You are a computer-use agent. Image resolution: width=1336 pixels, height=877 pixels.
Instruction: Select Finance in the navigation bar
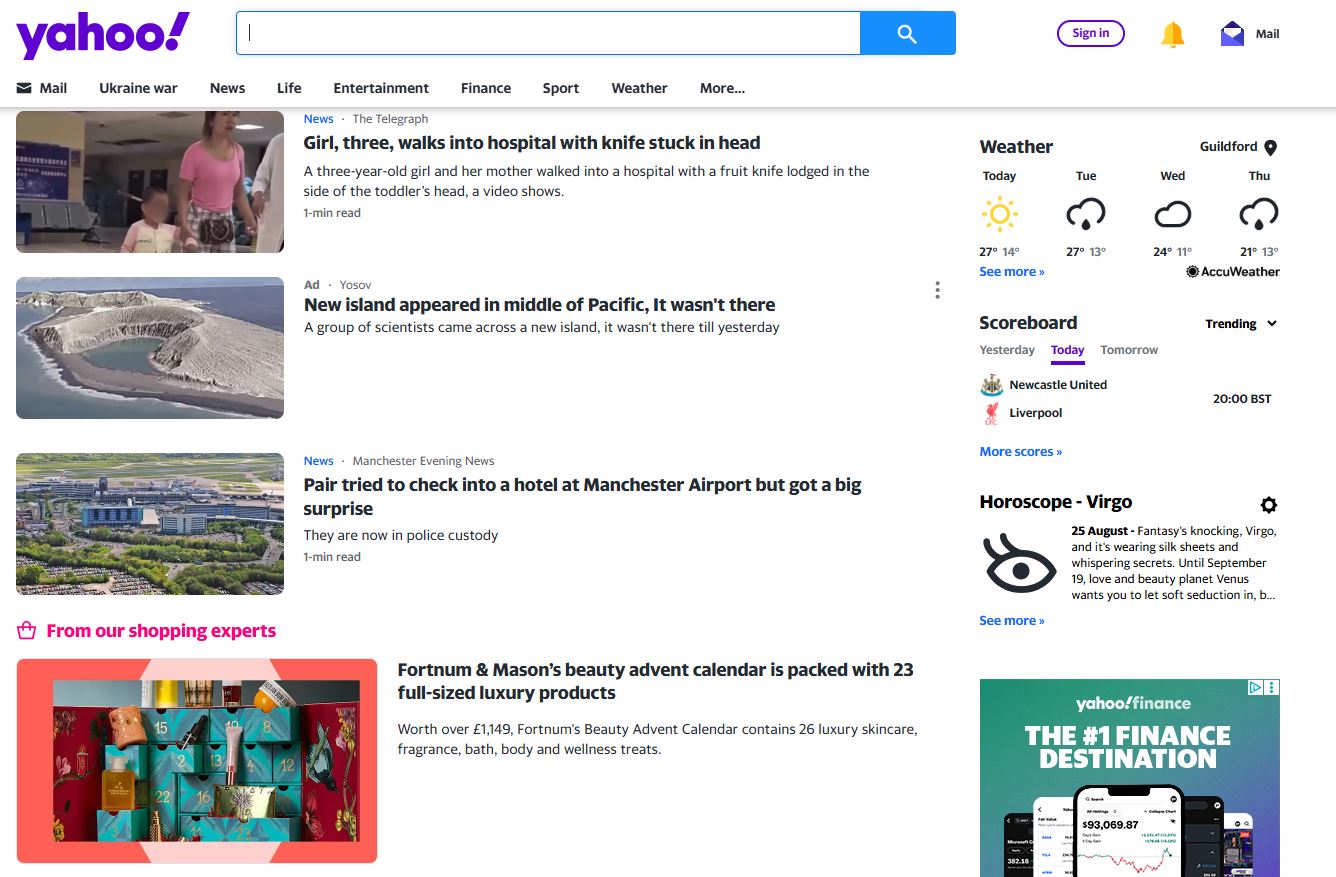click(485, 88)
